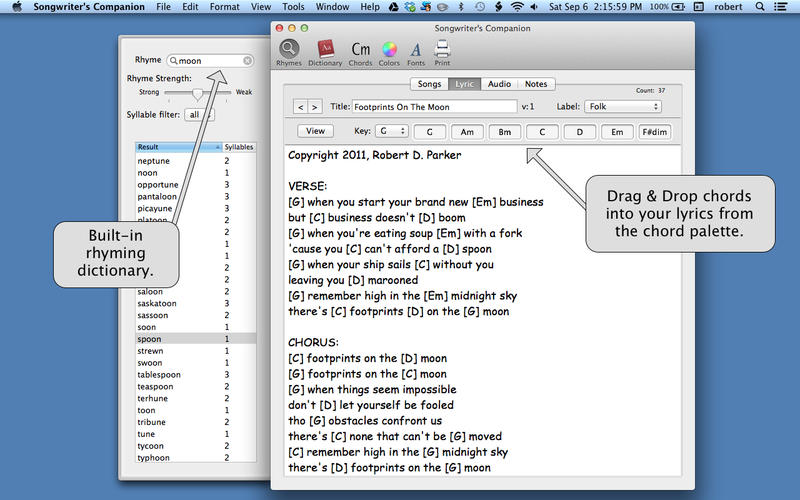Viewport: 800px width, 500px height.
Task: Click the View button
Action: 315,131
